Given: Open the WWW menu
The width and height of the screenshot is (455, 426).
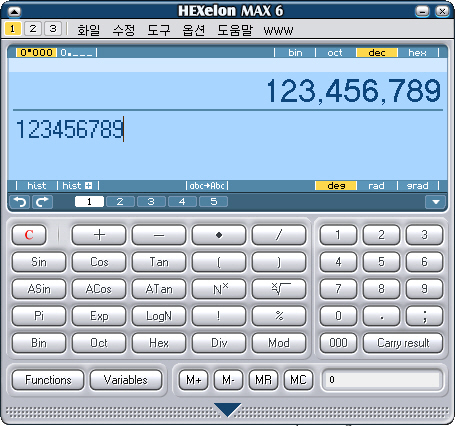Looking at the screenshot, I should pos(278,31).
